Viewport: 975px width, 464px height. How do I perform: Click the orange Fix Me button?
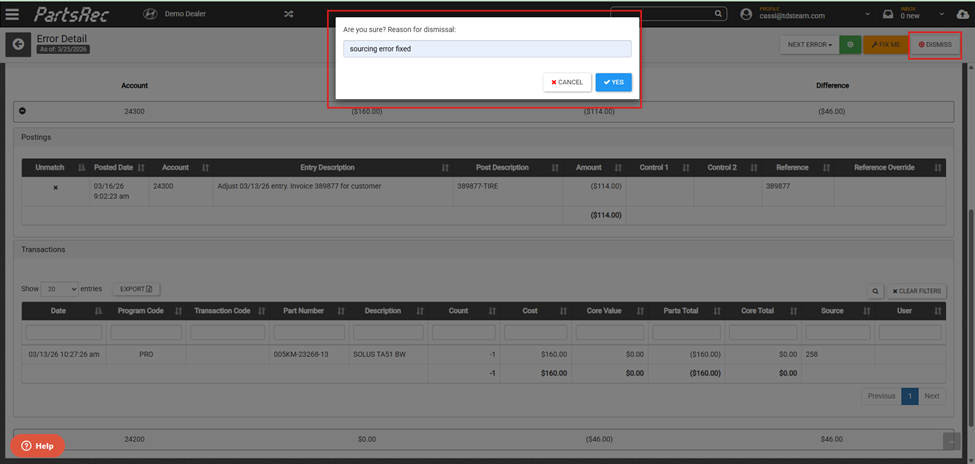point(885,44)
